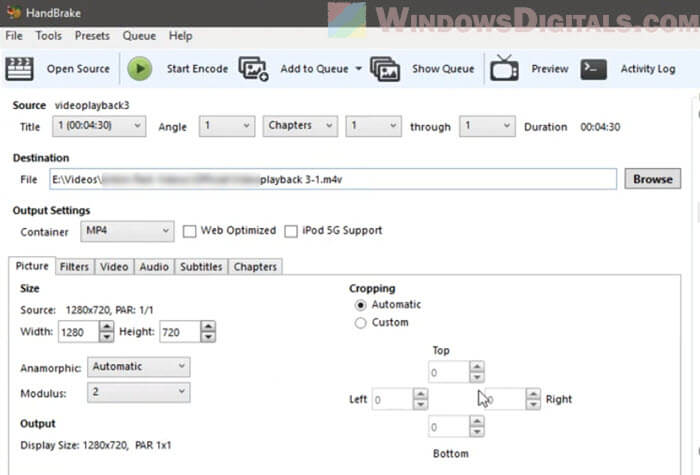Switch to the Chapters tab
The height and width of the screenshot is (475, 700).
(255, 267)
